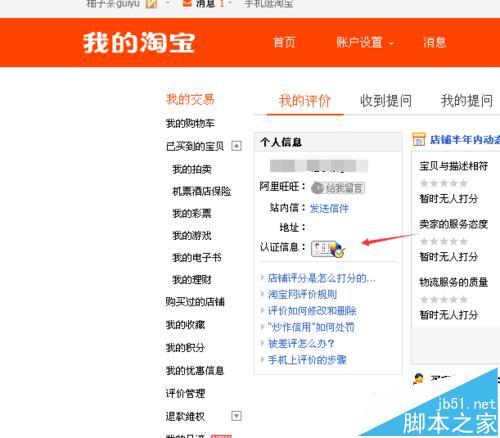This screenshot has height=438, width=500.
Task: Go to 首页 in the orange header
Action: 284,43
